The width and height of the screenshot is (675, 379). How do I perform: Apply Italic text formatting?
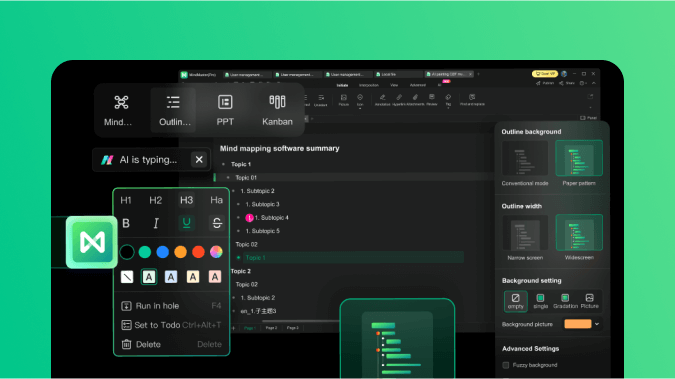coord(156,223)
